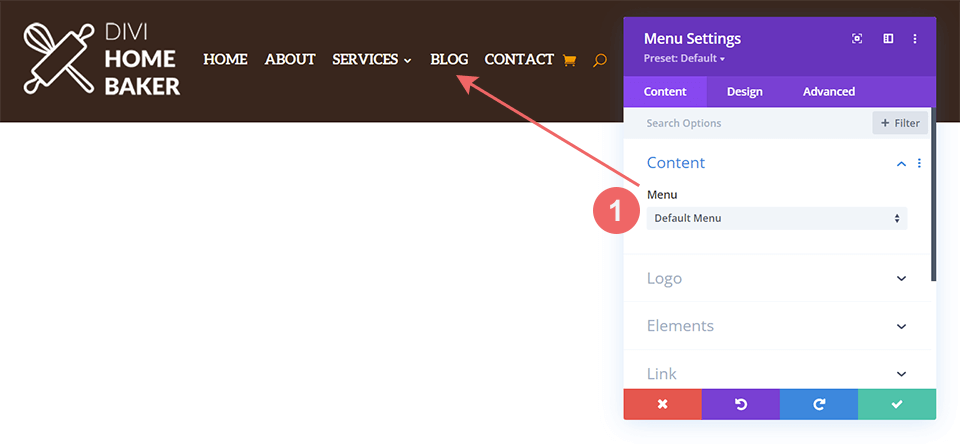Go to the About menu item

coord(290,59)
